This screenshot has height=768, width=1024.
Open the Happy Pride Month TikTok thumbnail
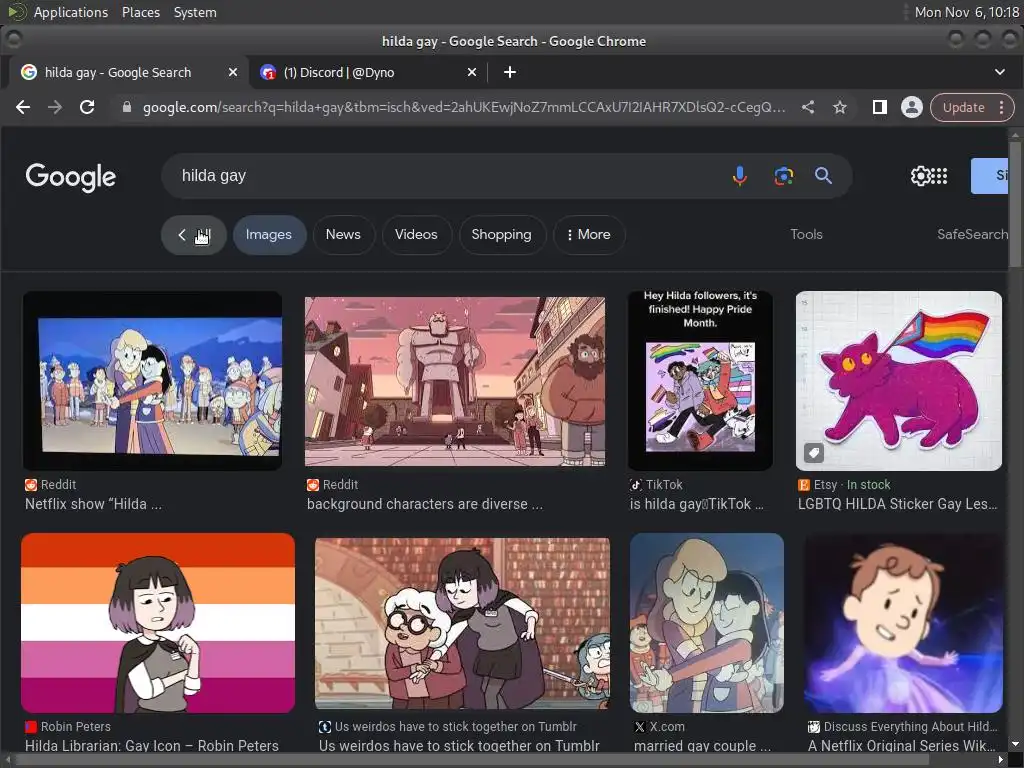700,381
